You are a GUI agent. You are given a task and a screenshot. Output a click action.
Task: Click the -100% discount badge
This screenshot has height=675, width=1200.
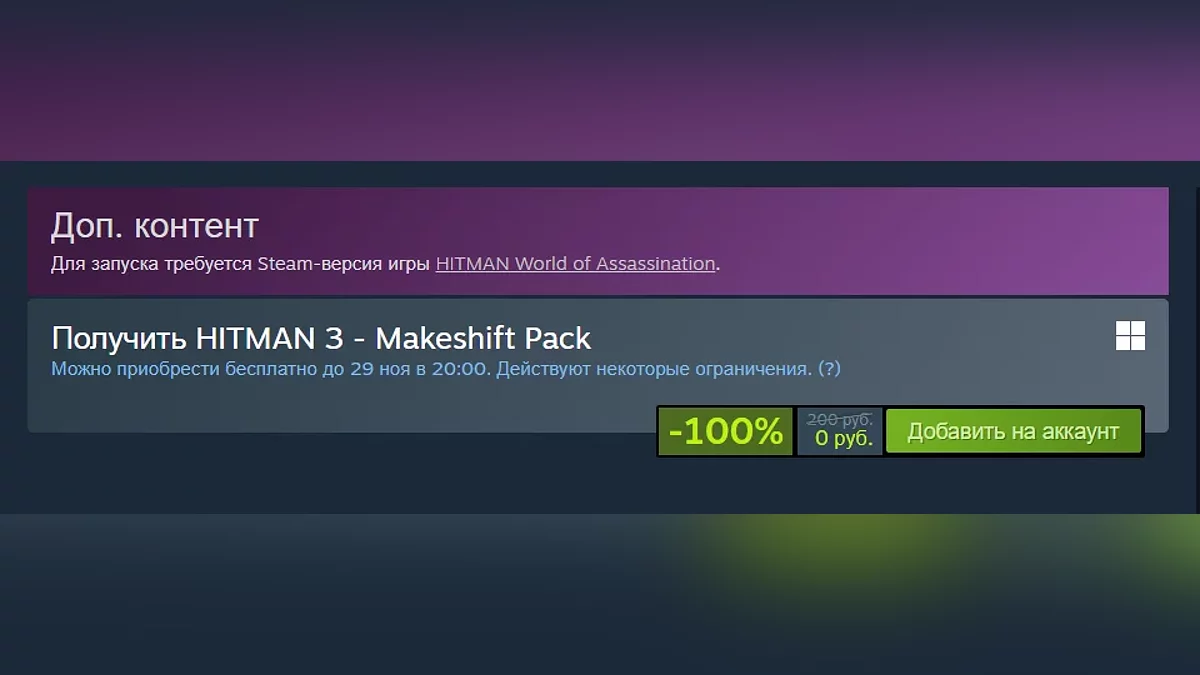(725, 432)
